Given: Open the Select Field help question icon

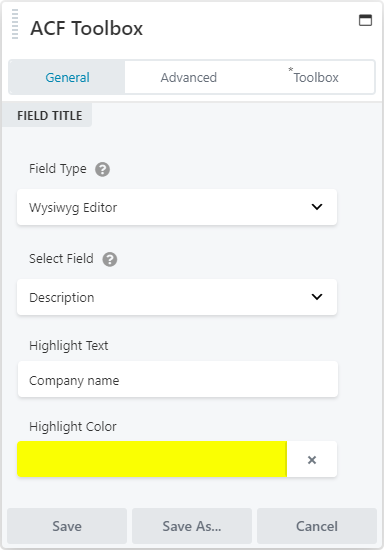Looking at the screenshot, I should tap(110, 260).
